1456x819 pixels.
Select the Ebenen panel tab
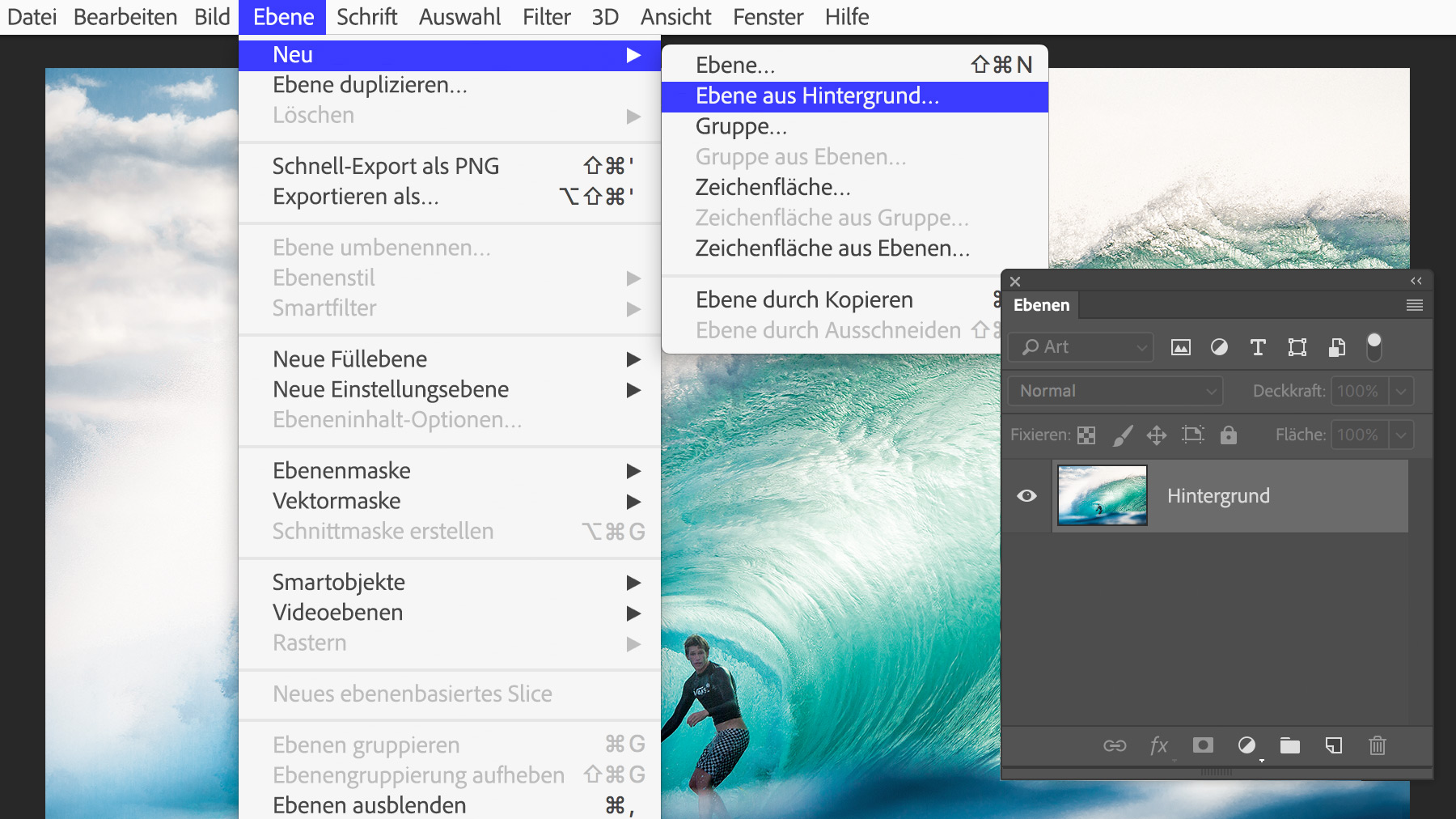click(x=1042, y=305)
